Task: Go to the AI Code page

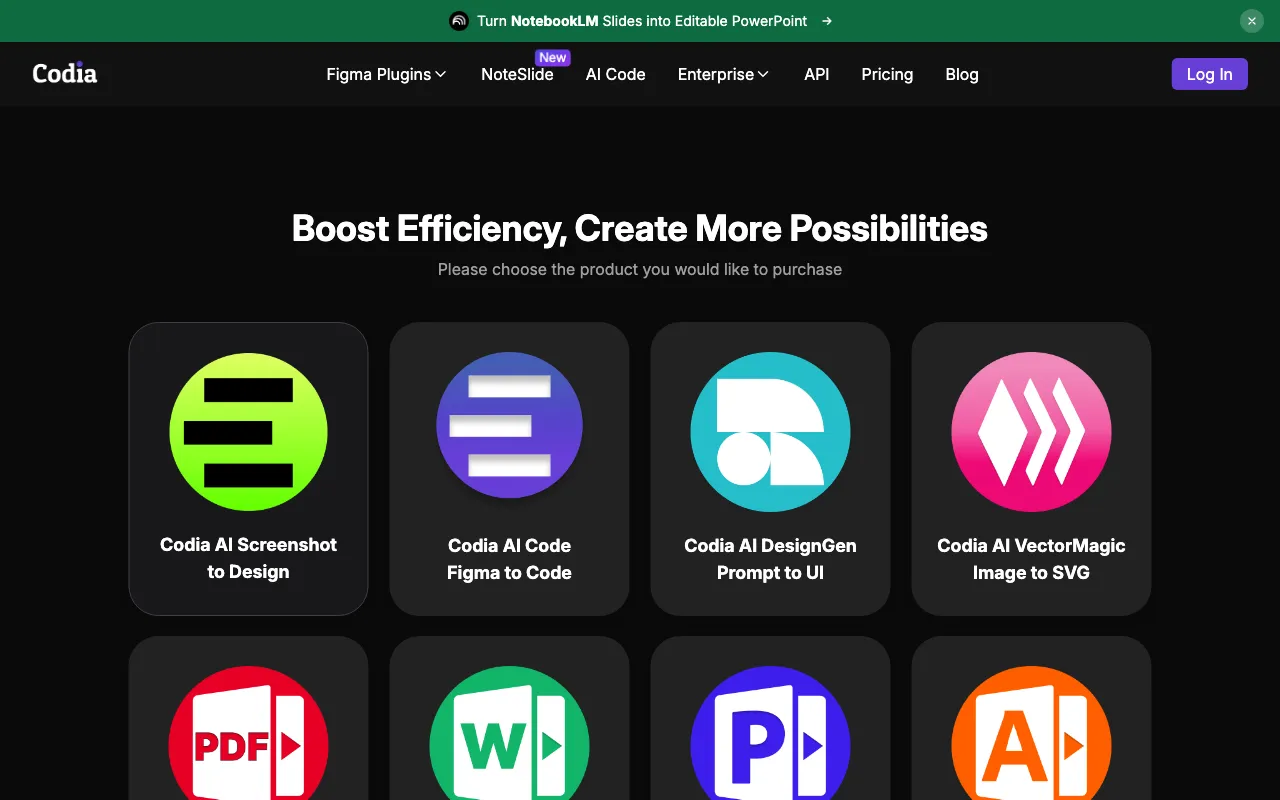Action: [x=615, y=74]
